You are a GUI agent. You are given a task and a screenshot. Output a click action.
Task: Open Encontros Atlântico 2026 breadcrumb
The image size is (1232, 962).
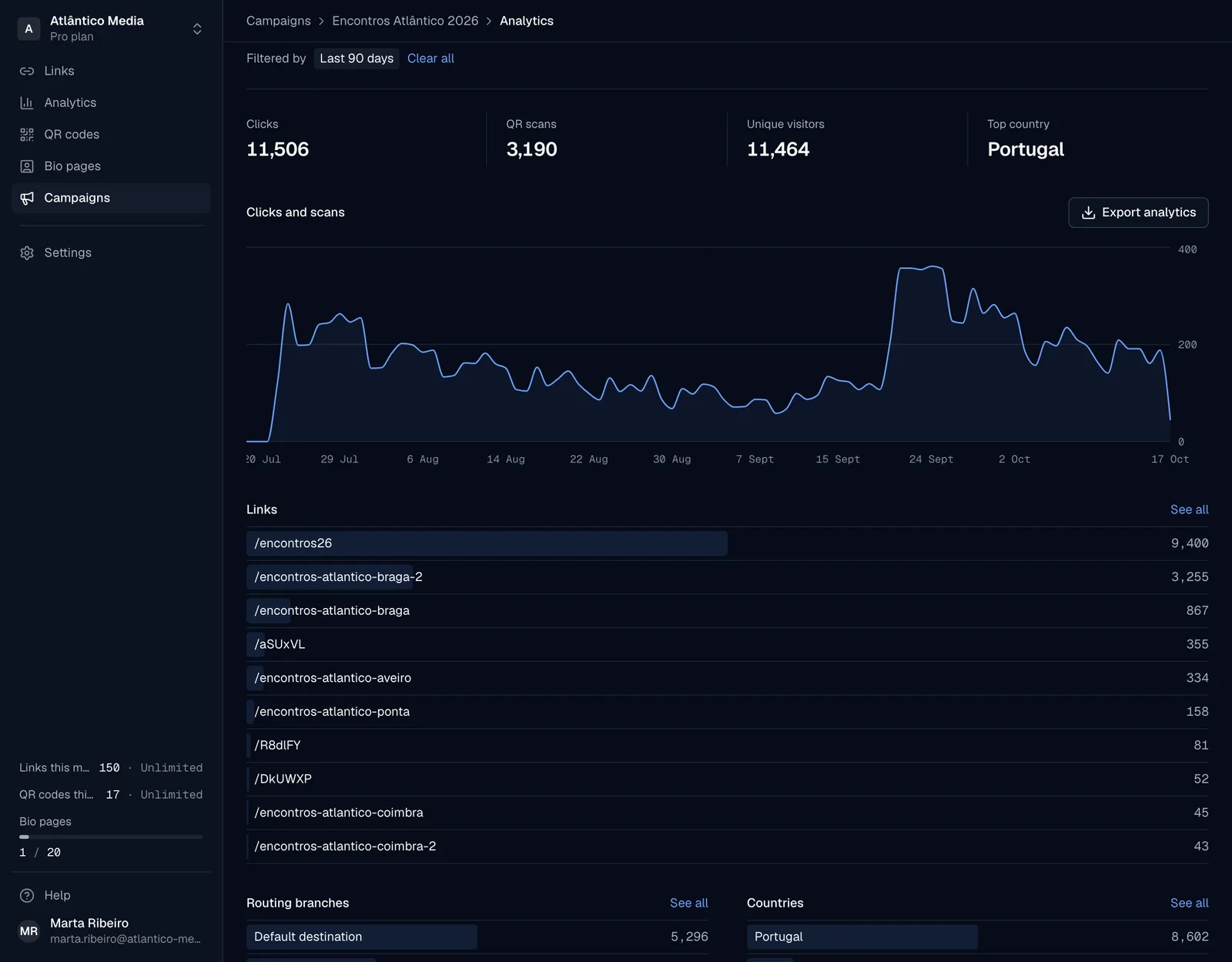[405, 21]
